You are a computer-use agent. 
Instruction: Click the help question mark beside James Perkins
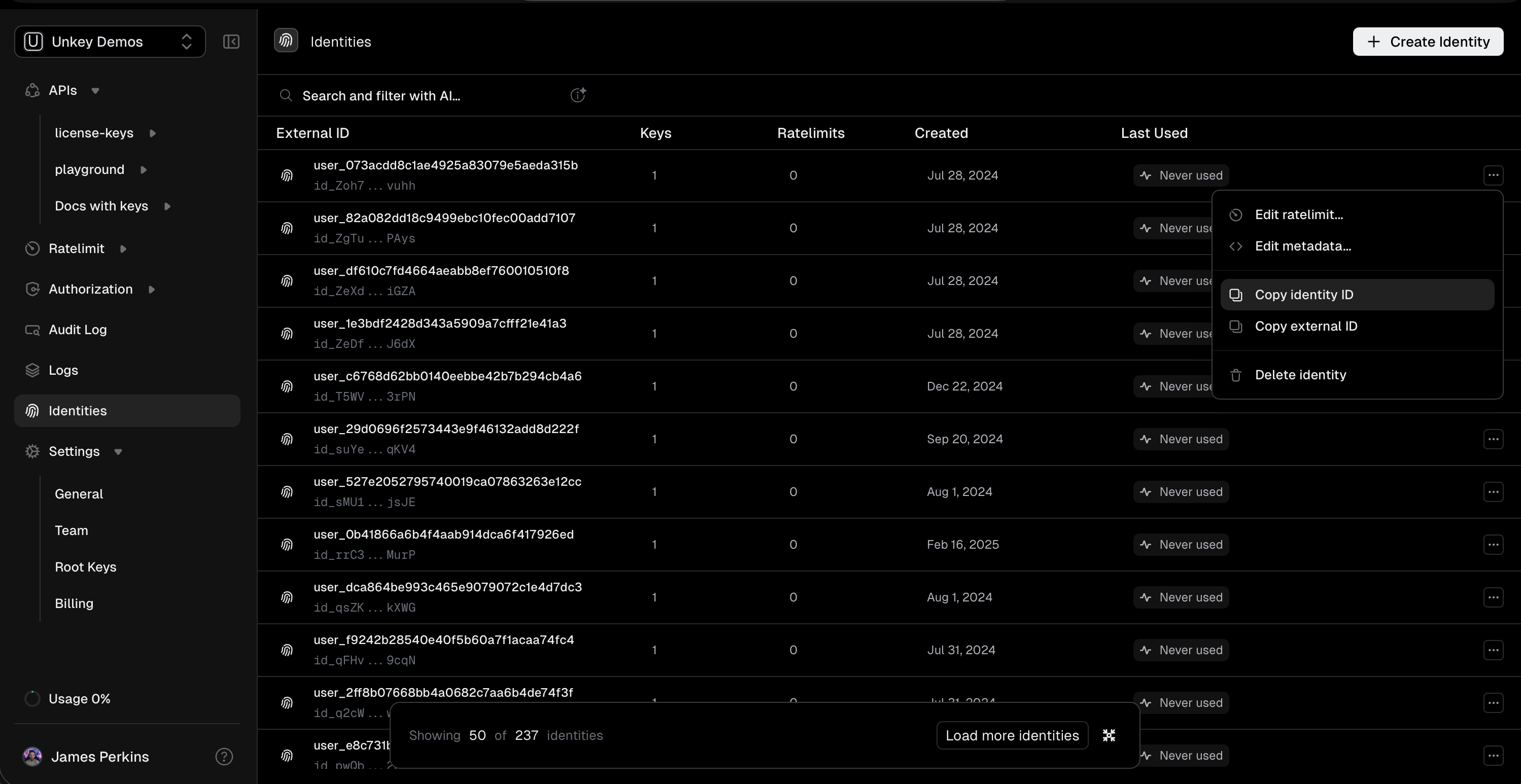click(224, 757)
